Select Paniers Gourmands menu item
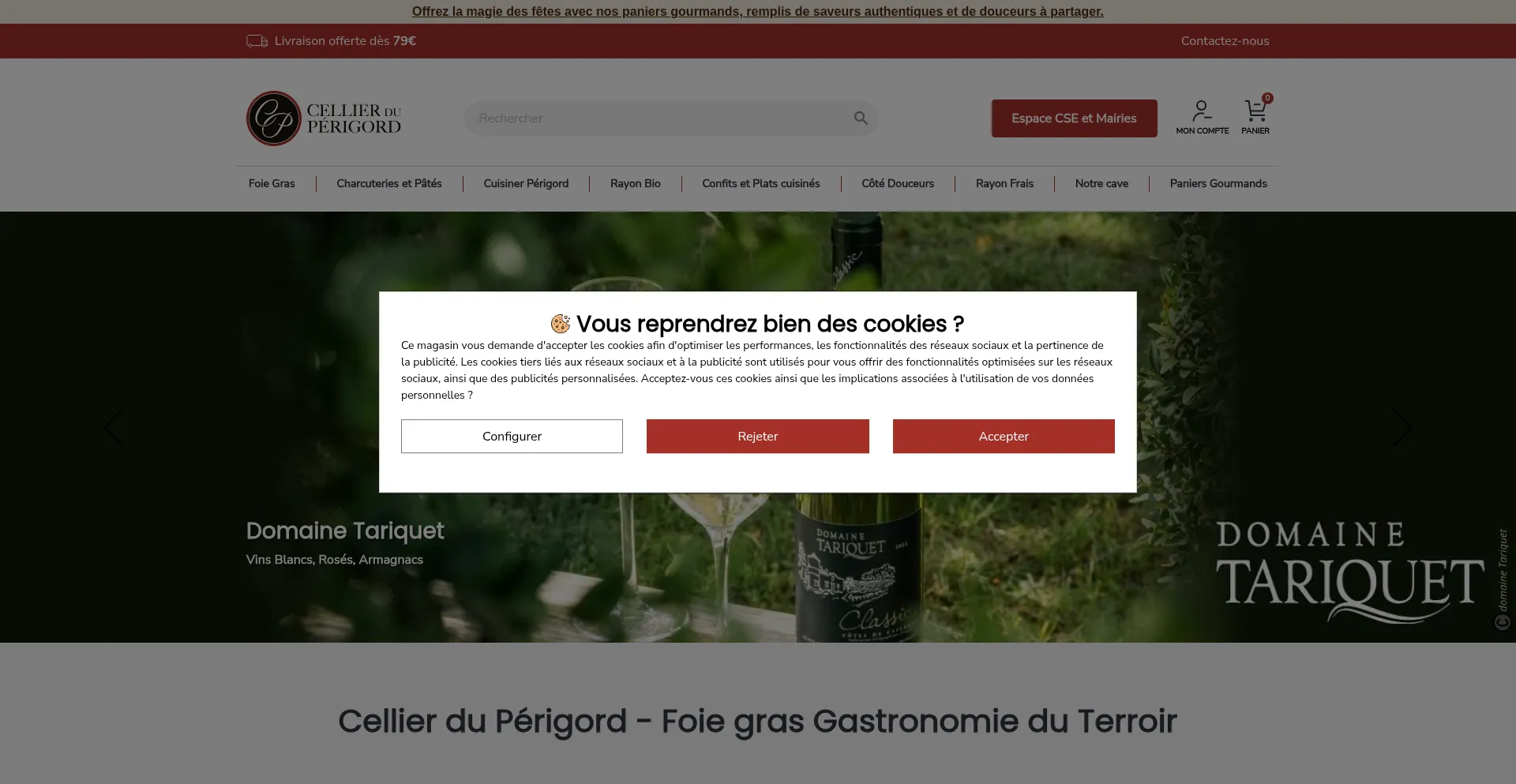Screen dimensions: 1516x784 pyautogui.click(x=1218, y=183)
